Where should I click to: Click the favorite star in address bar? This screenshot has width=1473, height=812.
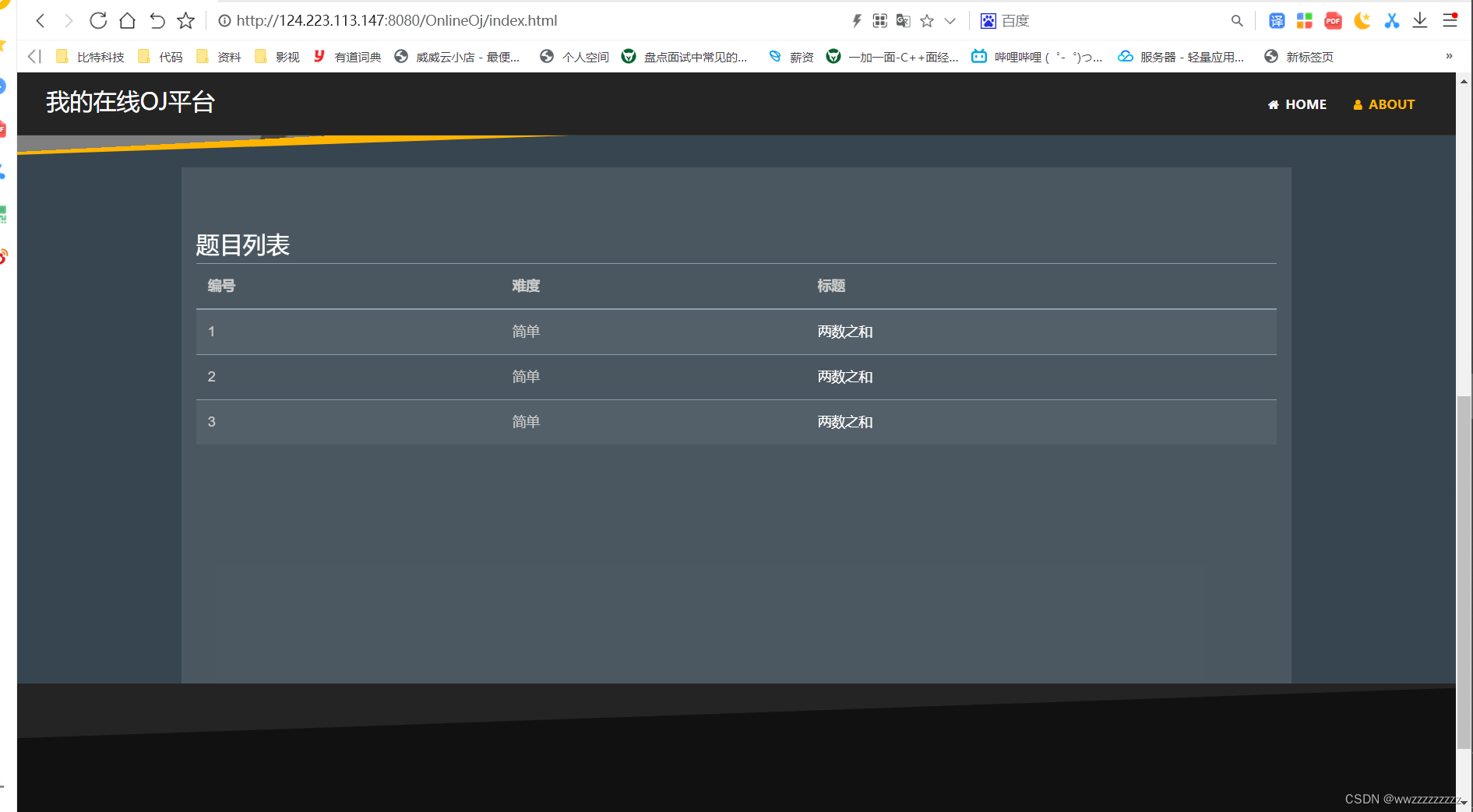[927, 21]
